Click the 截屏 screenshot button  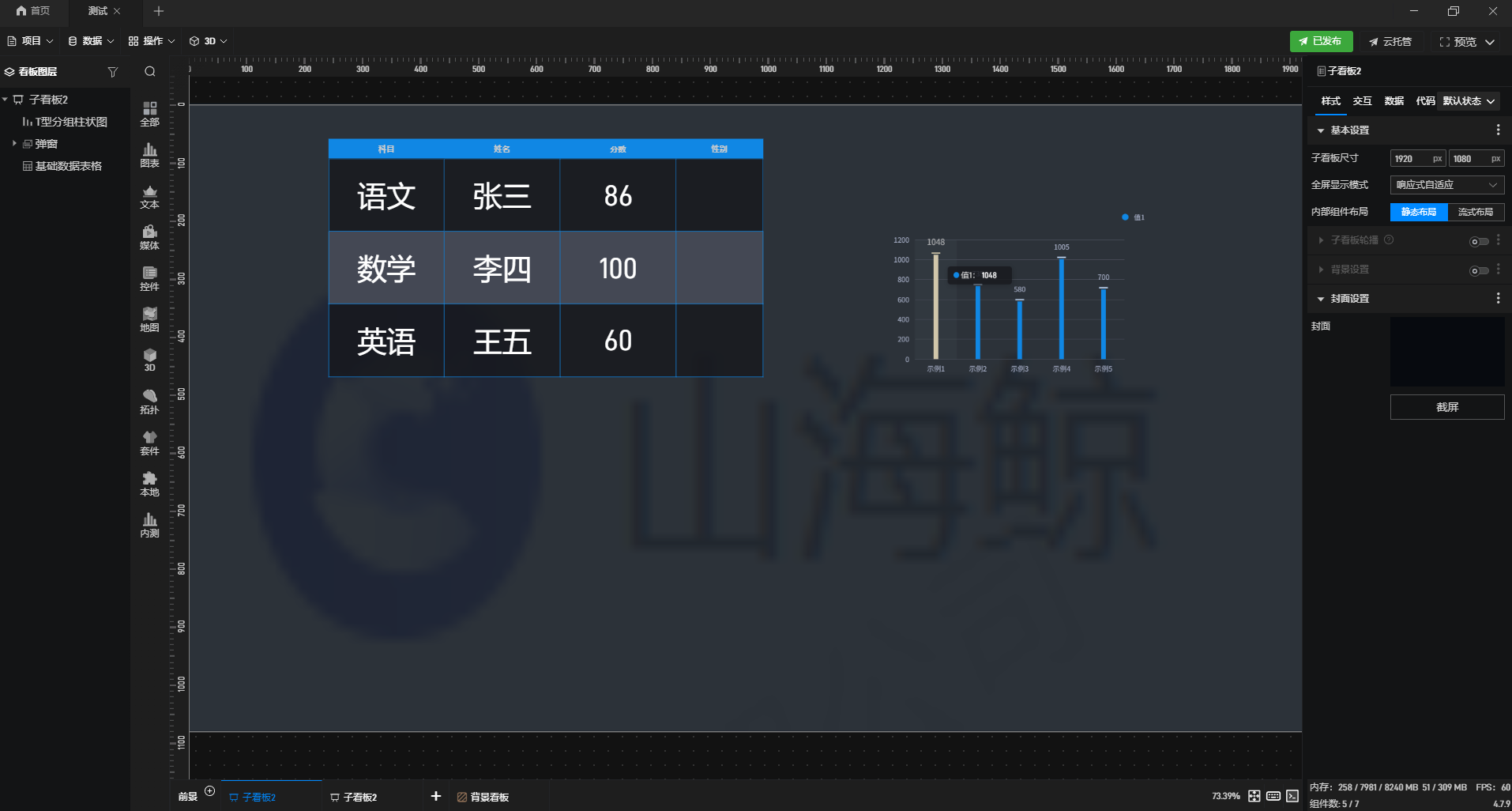click(x=1447, y=407)
